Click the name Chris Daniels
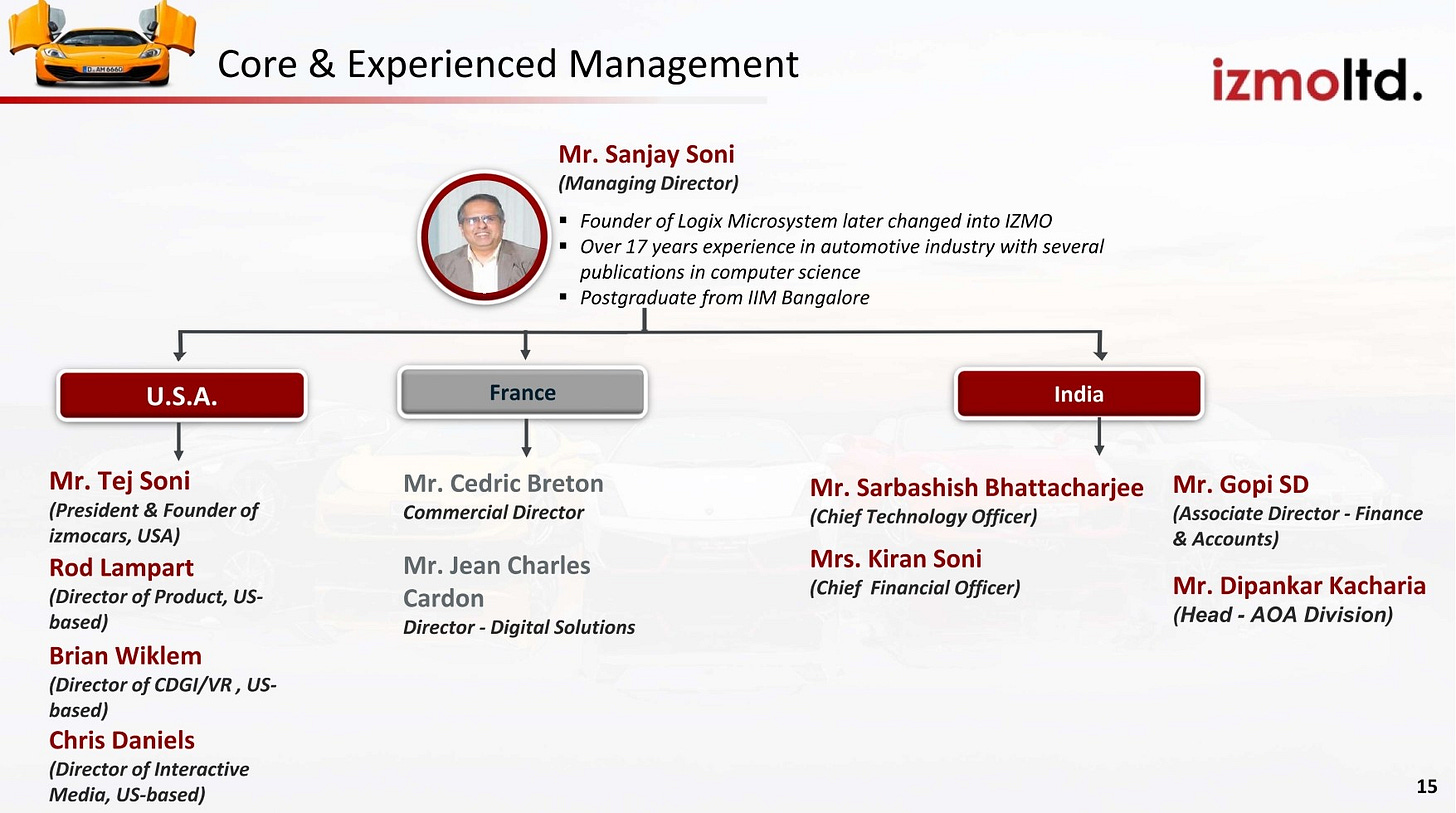This screenshot has width=1456, height=813. pyautogui.click(x=122, y=740)
